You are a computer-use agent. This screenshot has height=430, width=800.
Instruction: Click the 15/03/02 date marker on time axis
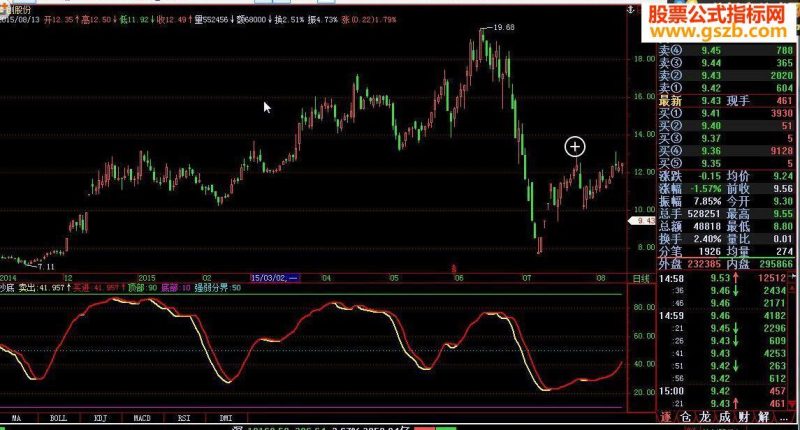(x=275, y=278)
